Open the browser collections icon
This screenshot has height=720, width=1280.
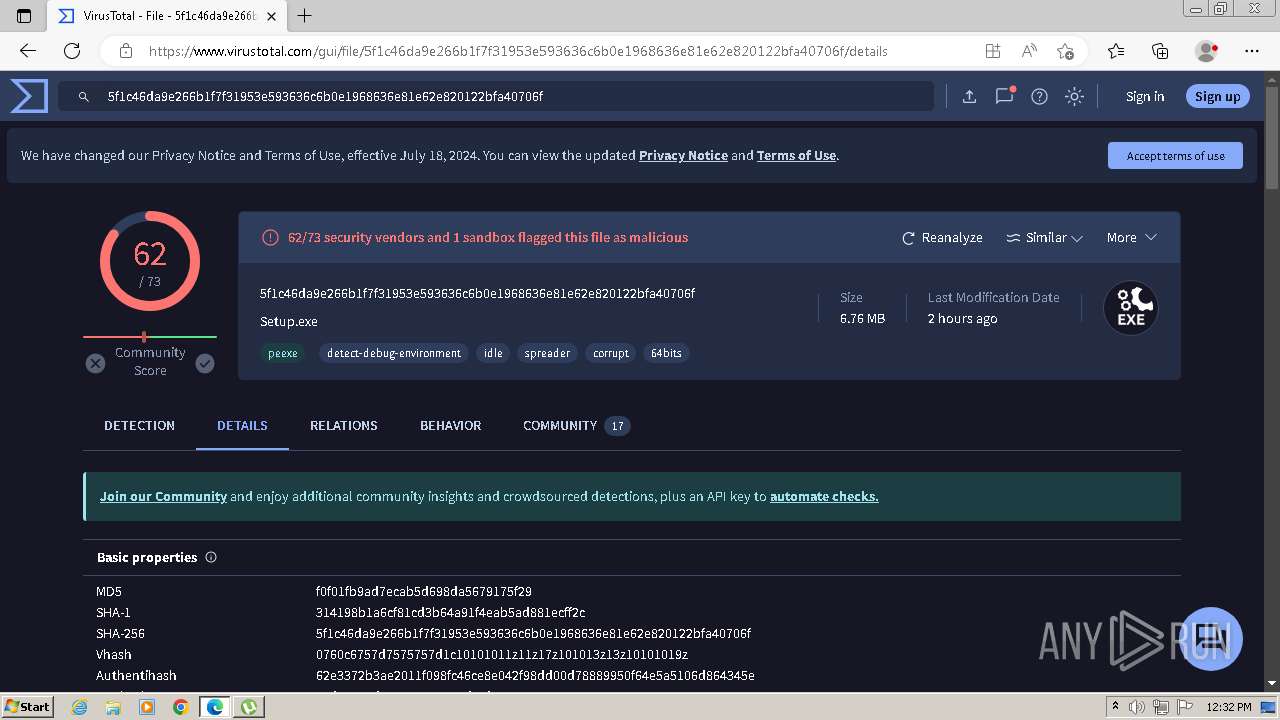(x=1160, y=51)
